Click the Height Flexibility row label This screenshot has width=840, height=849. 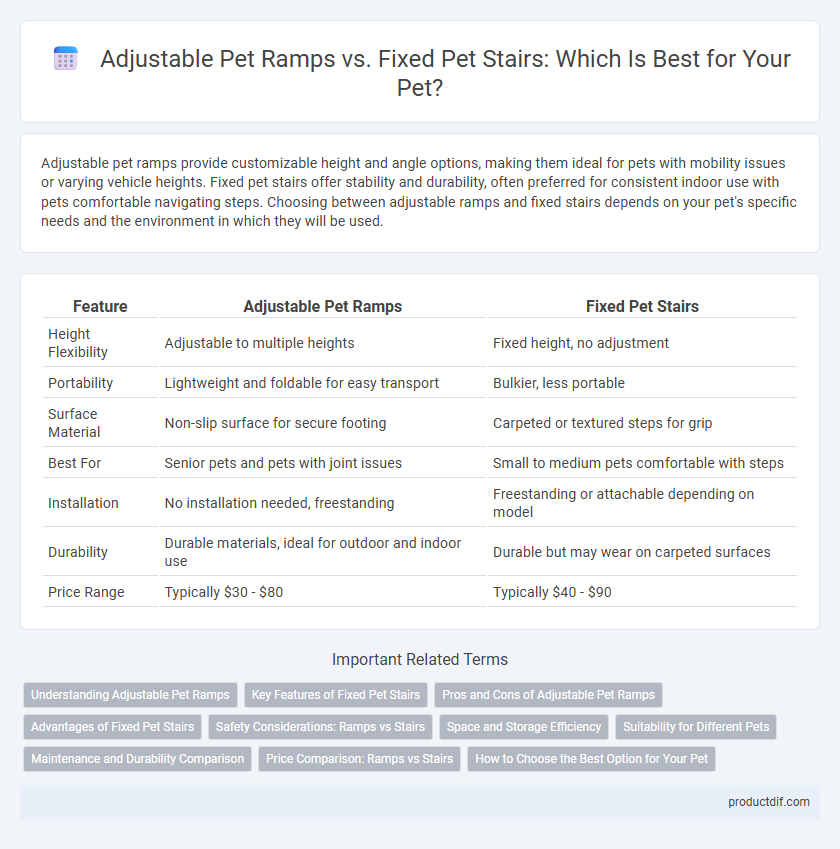click(x=77, y=343)
